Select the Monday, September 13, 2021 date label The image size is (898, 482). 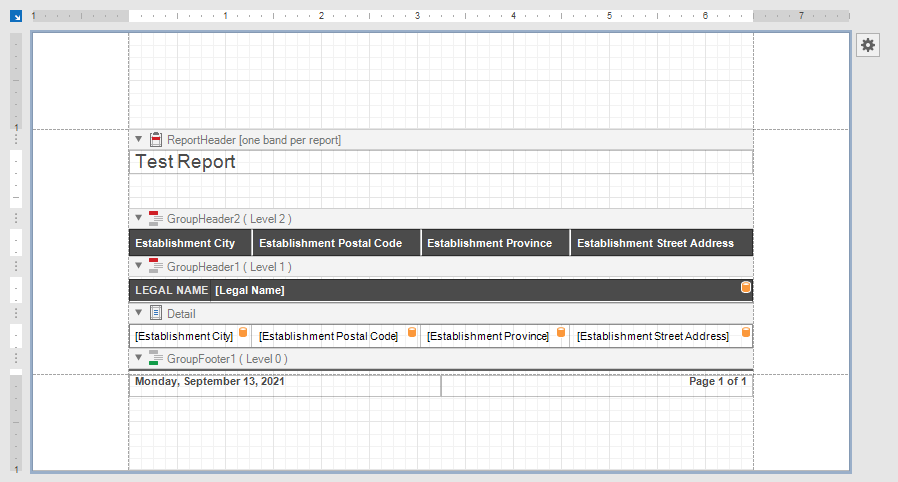285,385
